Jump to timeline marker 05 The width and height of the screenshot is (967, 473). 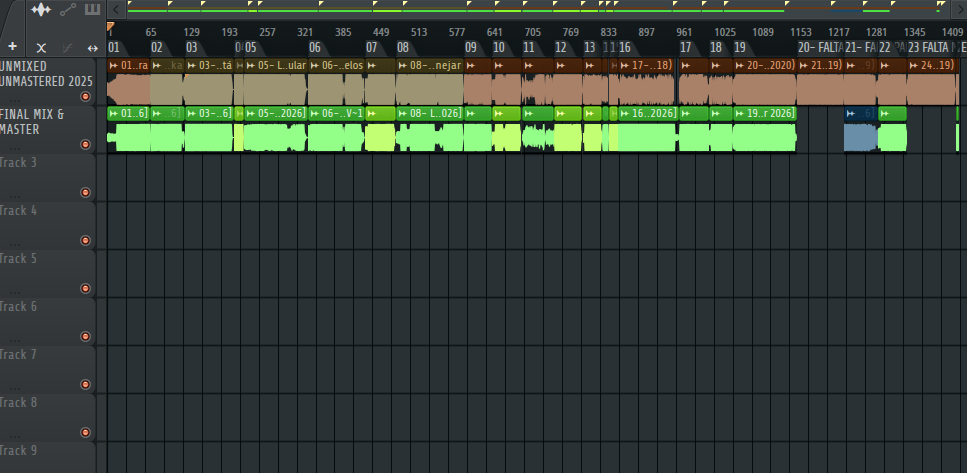250,47
